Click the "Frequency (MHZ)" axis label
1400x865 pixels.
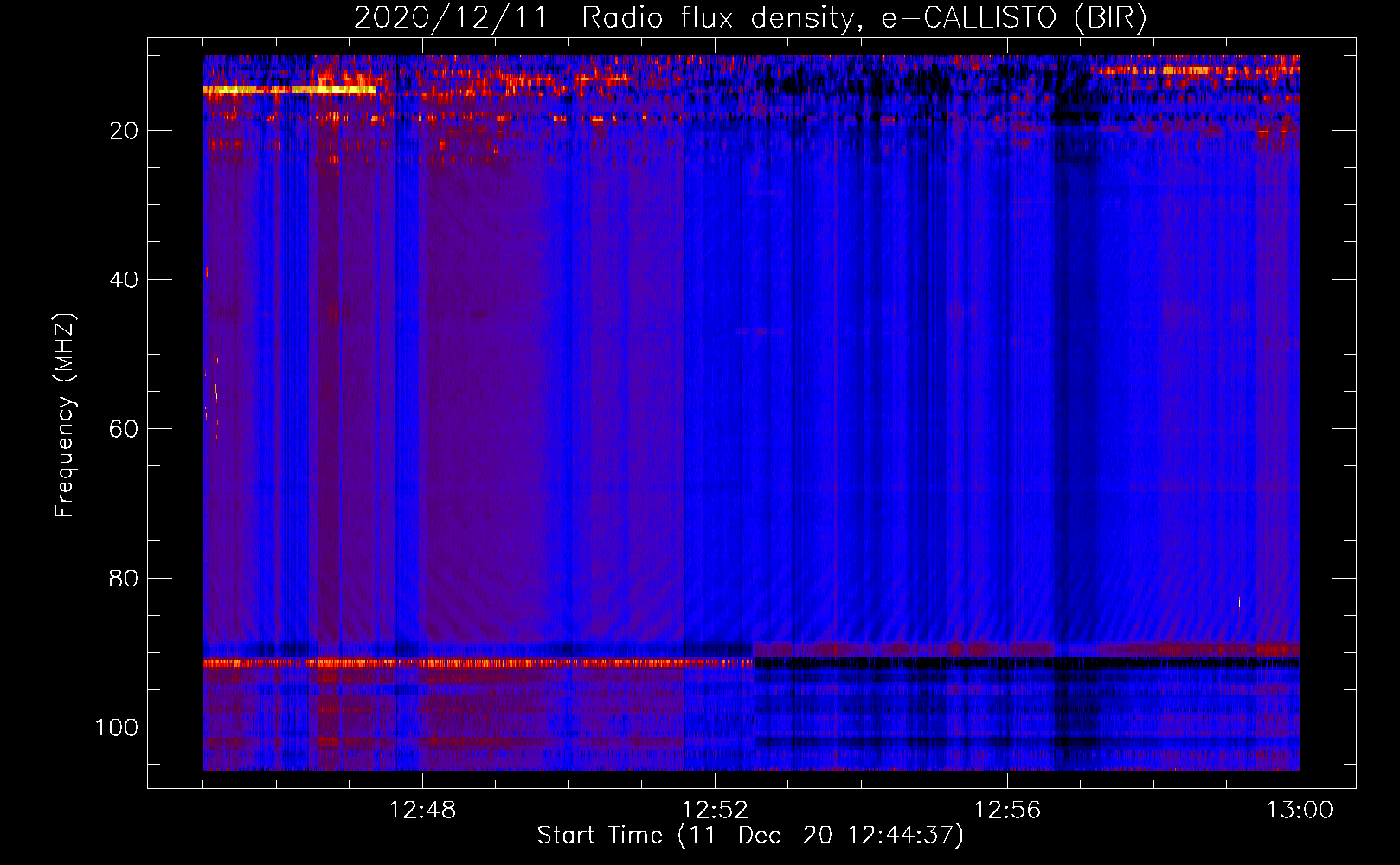click(x=65, y=414)
